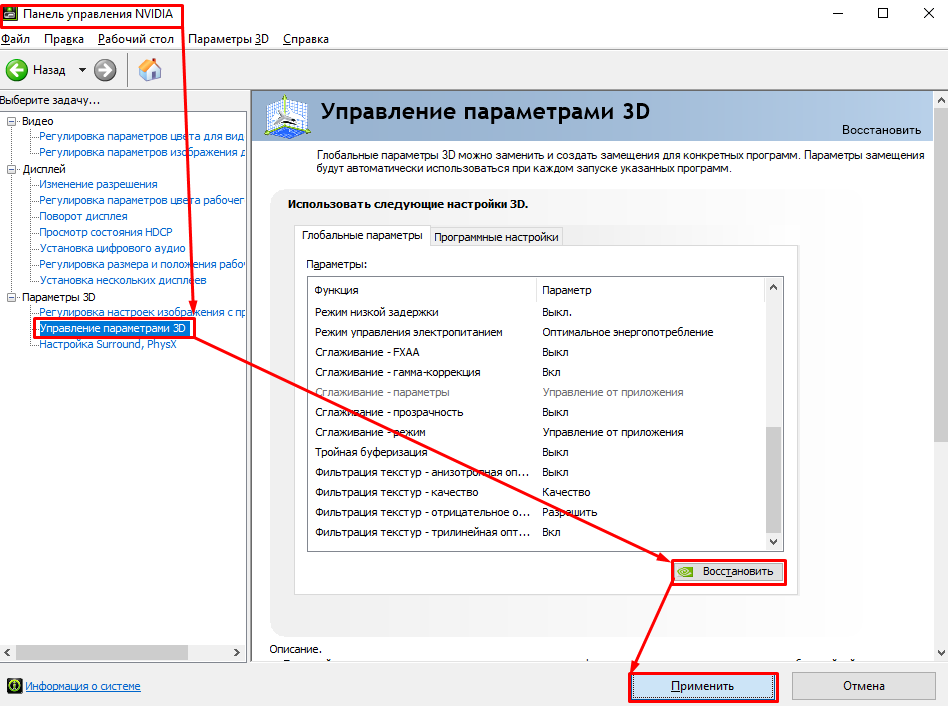The height and width of the screenshot is (706, 948).
Task: Click main page scroll-down arrow
Action: [x=941, y=652]
